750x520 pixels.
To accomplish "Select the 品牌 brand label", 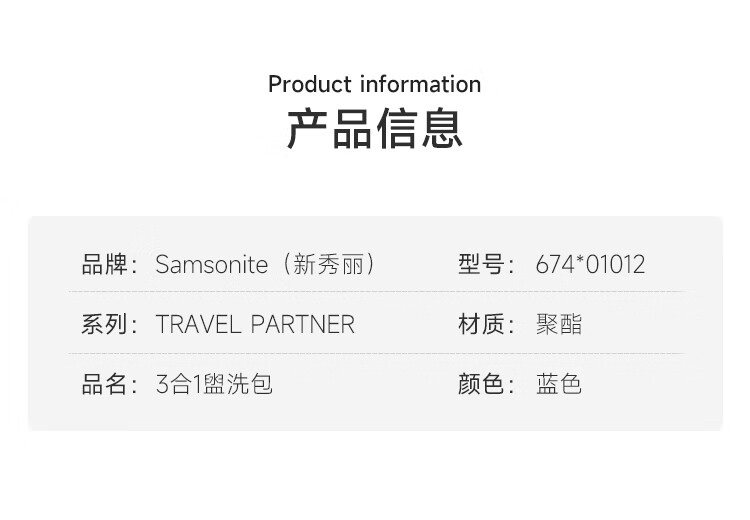I will click(x=104, y=265).
